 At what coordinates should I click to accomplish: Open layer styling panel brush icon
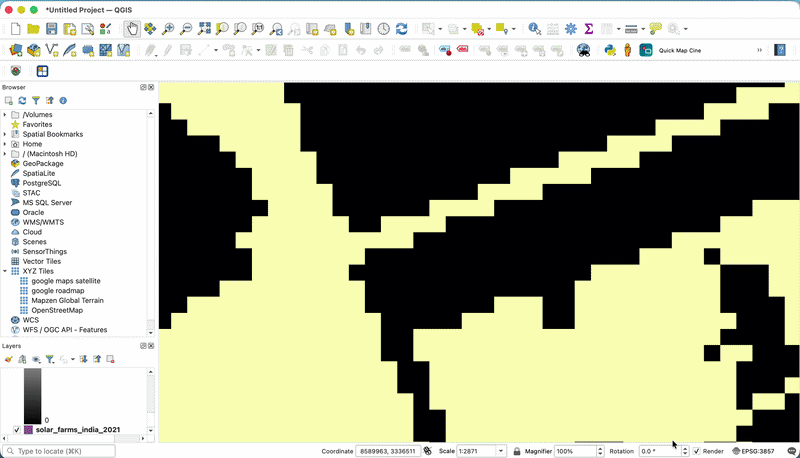point(9,359)
